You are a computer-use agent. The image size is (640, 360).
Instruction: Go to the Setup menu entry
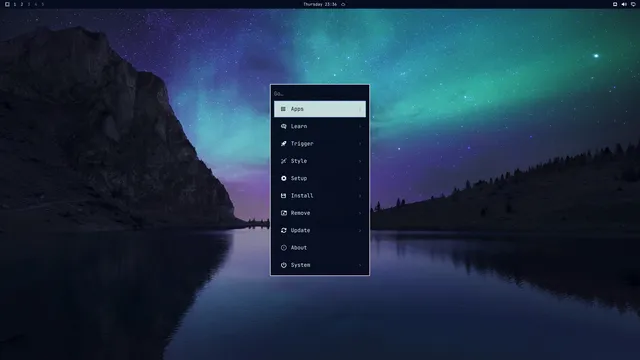click(x=320, y=178)
